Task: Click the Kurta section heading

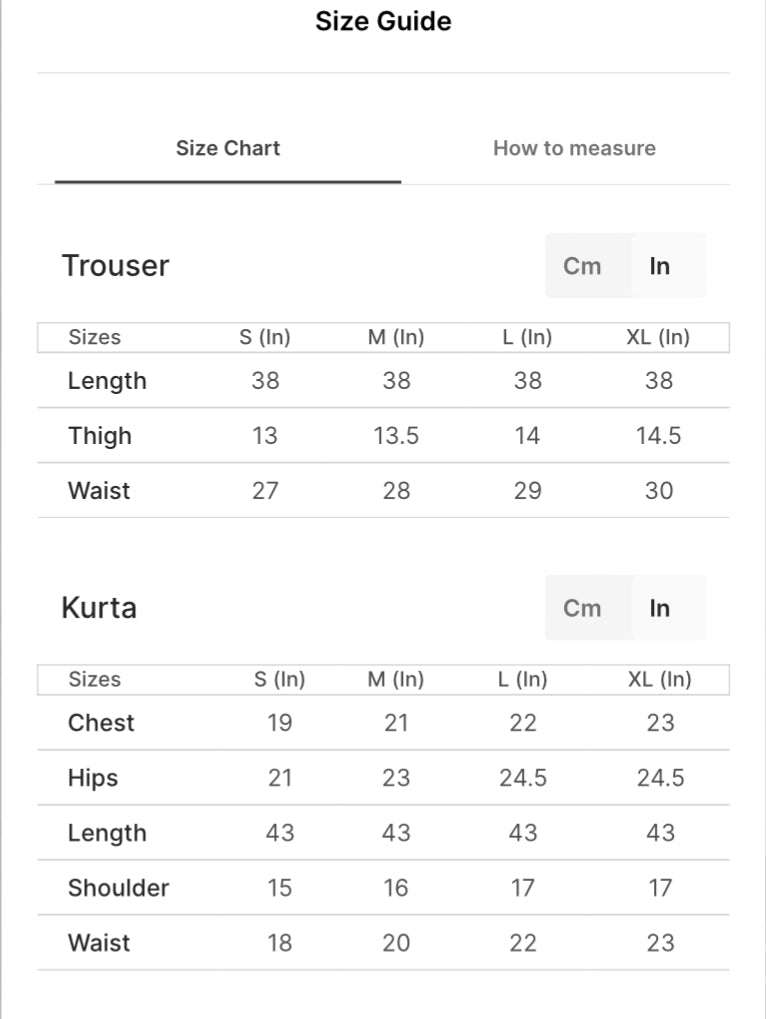Action: (x=99, y=608)
